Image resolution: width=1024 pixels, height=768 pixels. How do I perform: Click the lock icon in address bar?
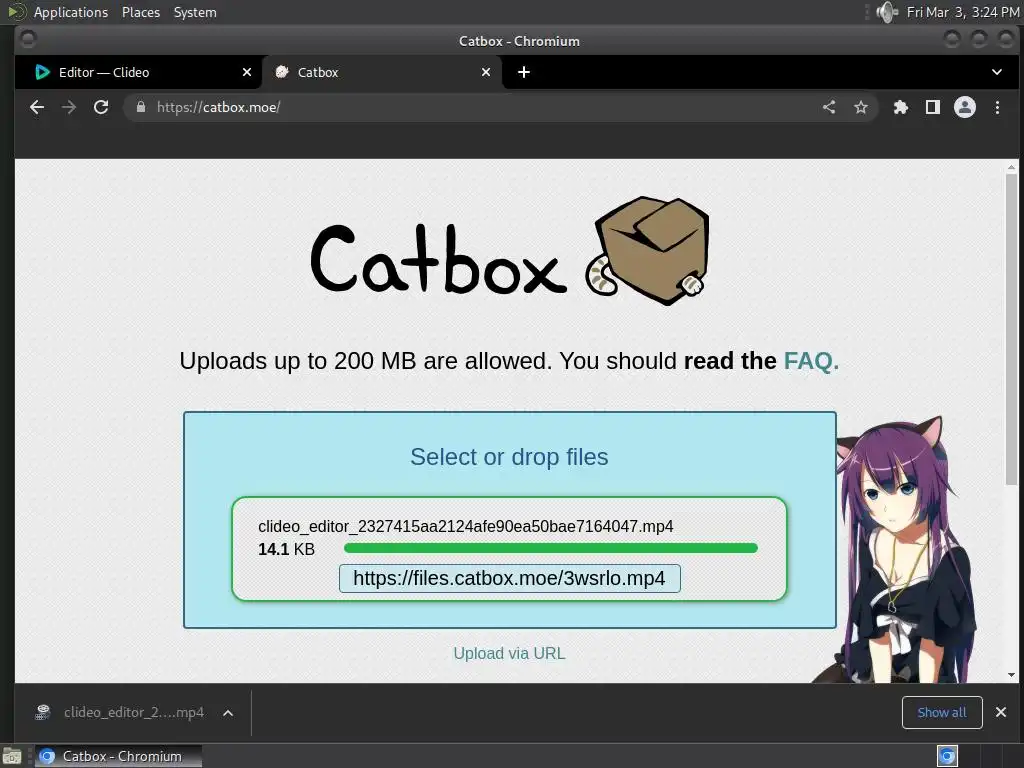[140, 107]
